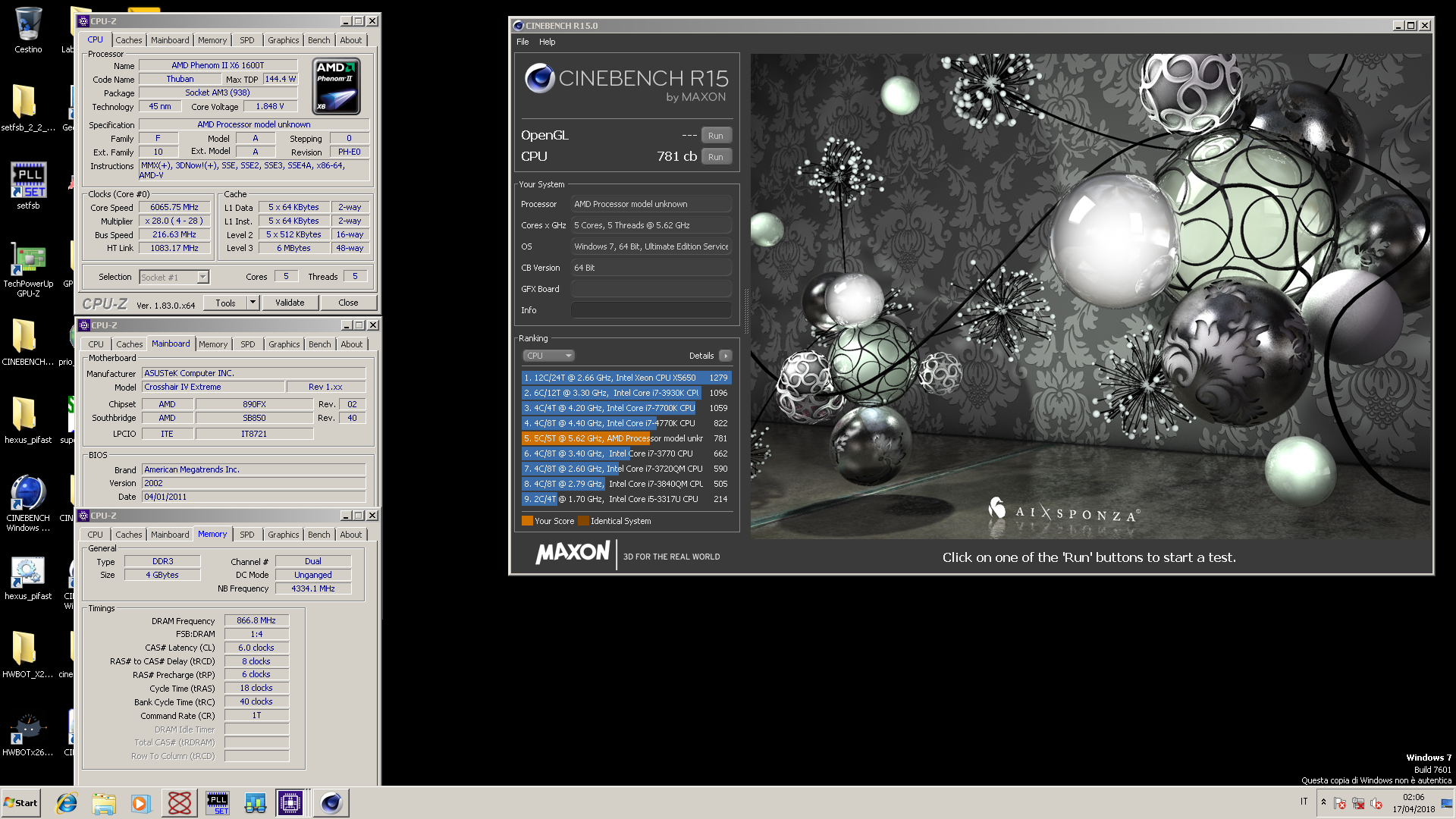
Task: Open the Socket #1 selection dropdown
Action: (202, 278)
